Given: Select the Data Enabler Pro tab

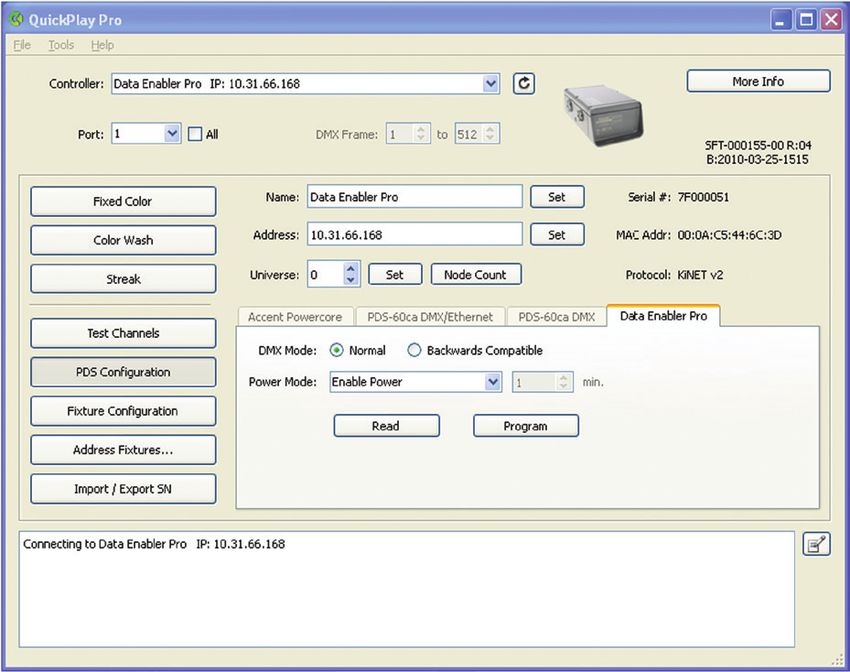Looking at the screenshot, I should coord(664,316).
